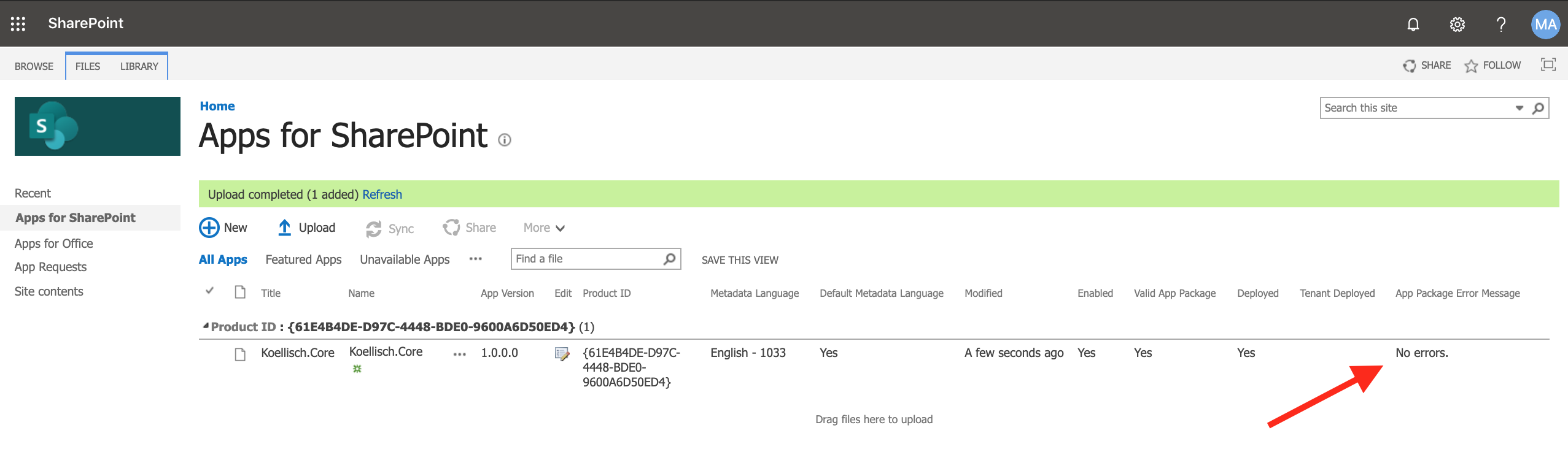Click the info icon beside page title
1568x460 pixels.
click(505, 140)
